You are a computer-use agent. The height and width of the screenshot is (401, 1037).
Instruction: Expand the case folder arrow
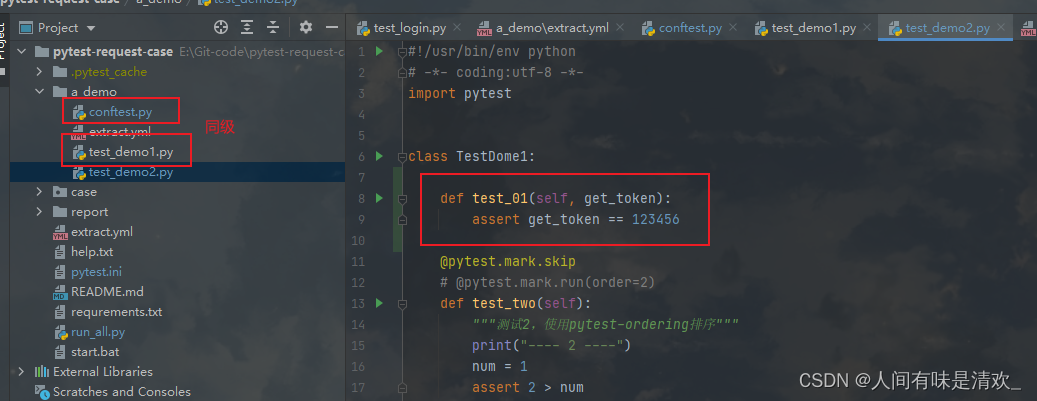point(40,192)
